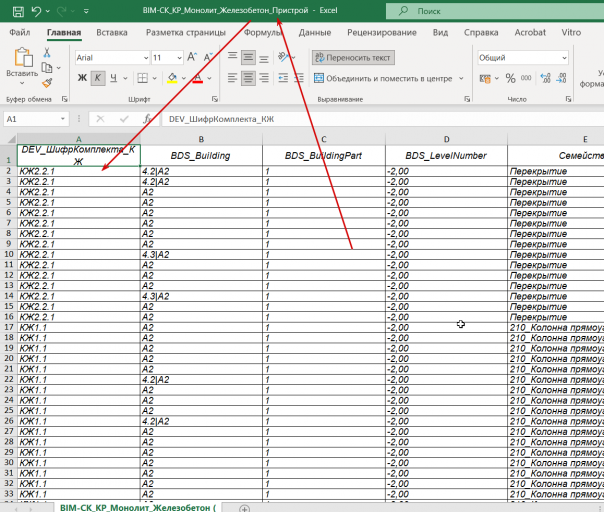Click Объединить и поместить в центре
The width and height of the screenshot is (604, 512).
(x=383, y=79)
